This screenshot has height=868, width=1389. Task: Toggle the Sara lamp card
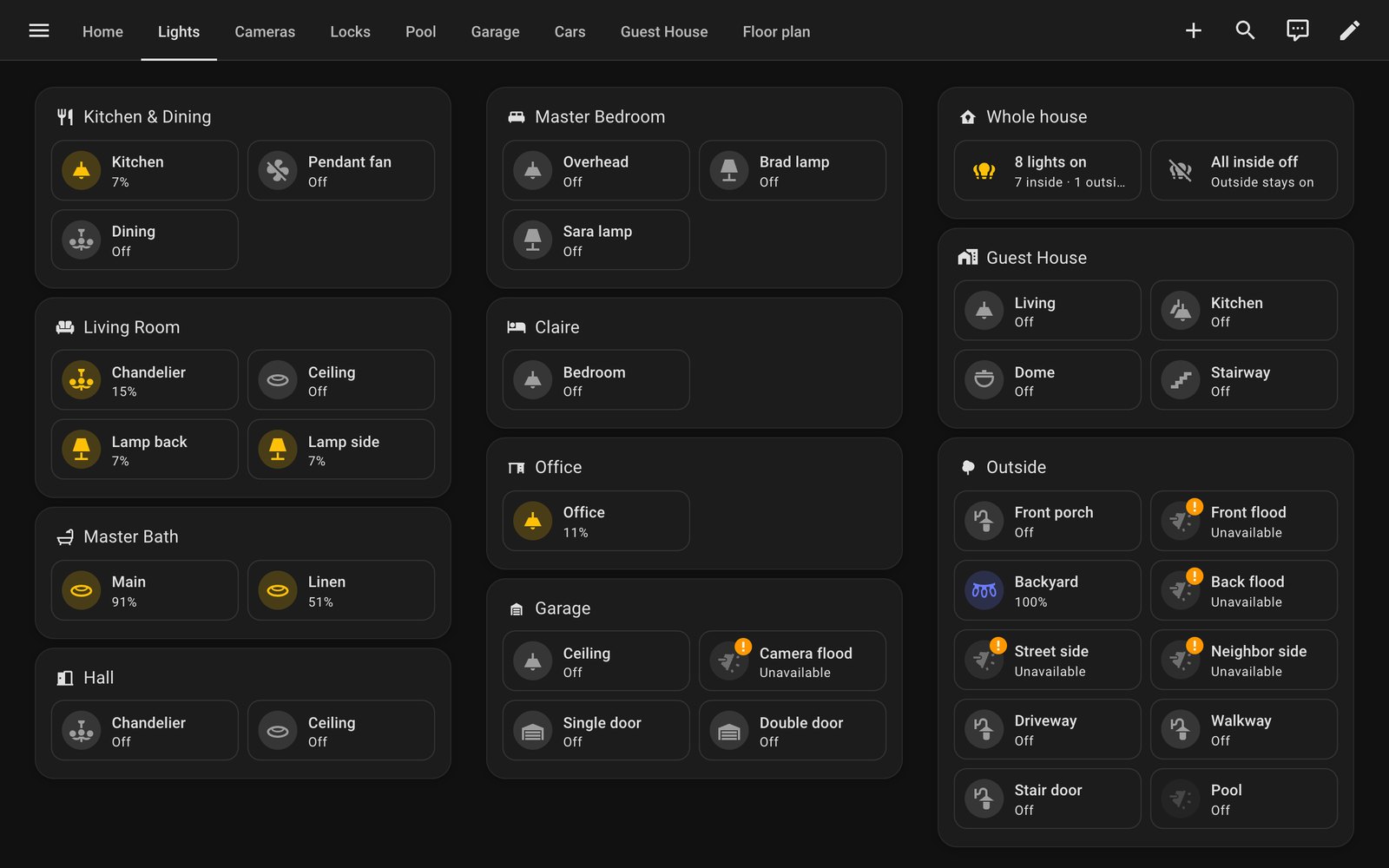click(596, 240)
